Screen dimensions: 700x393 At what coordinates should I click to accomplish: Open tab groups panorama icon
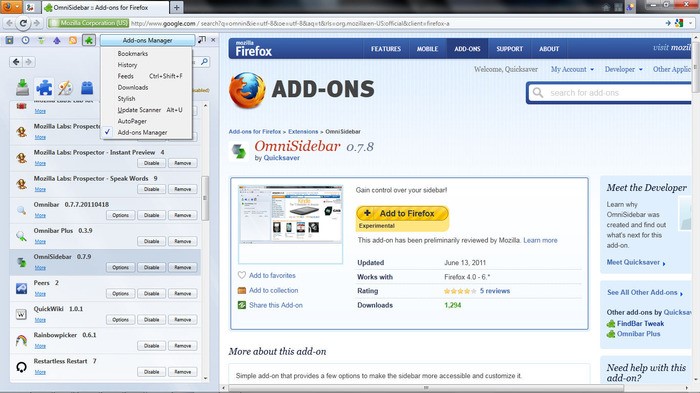coord(618,7)
